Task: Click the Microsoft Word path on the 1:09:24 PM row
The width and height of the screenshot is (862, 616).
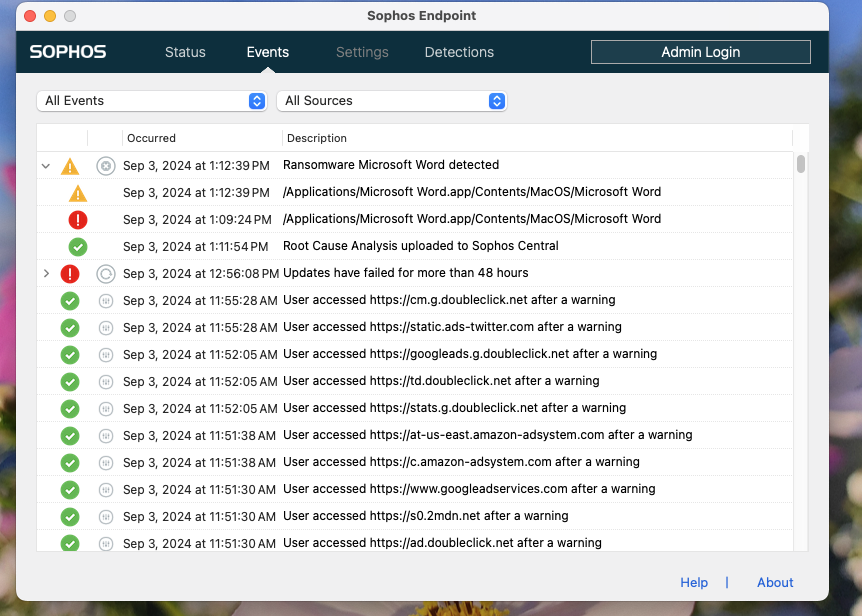Action: point(472,219)
